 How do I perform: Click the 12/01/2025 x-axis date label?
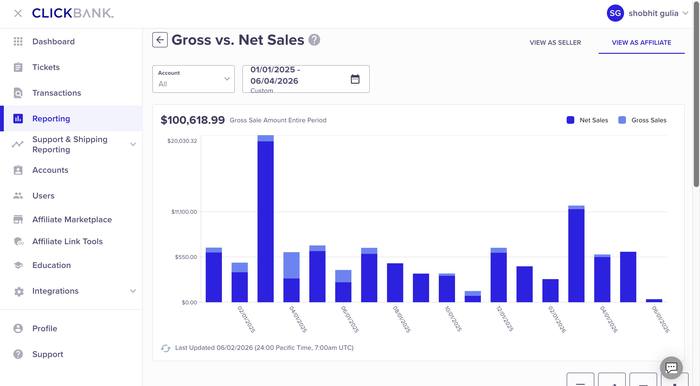click(x=505, y=319)
